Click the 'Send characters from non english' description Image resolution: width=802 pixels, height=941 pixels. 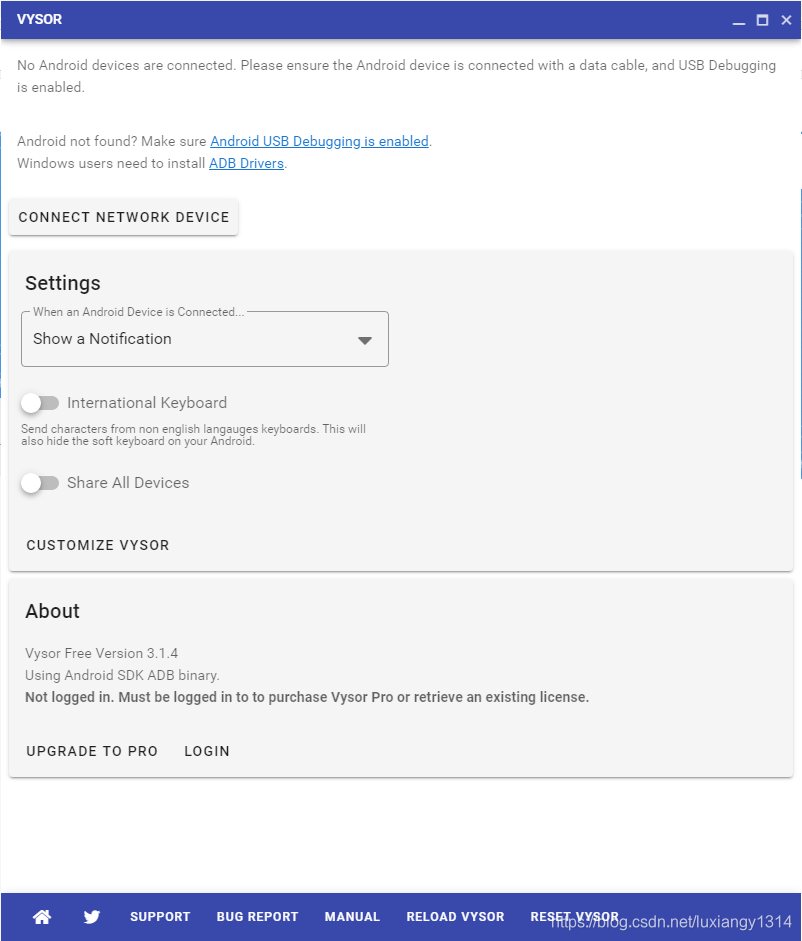point(193,435)
